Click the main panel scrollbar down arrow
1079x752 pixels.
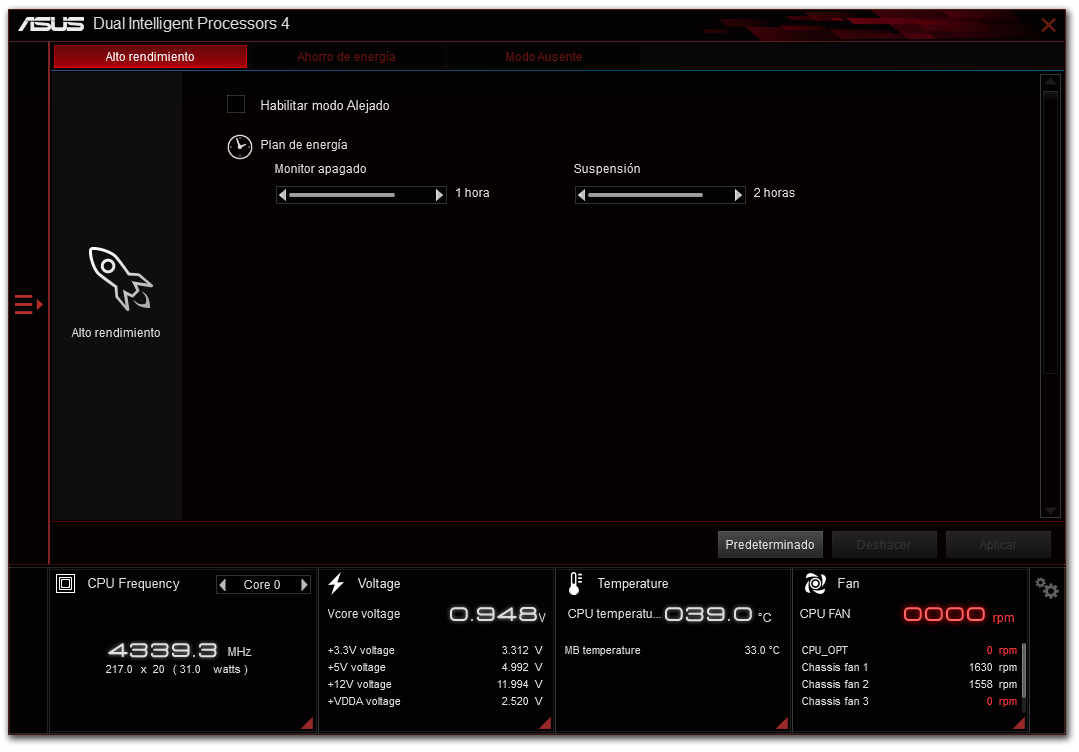tap(1050, 510)
